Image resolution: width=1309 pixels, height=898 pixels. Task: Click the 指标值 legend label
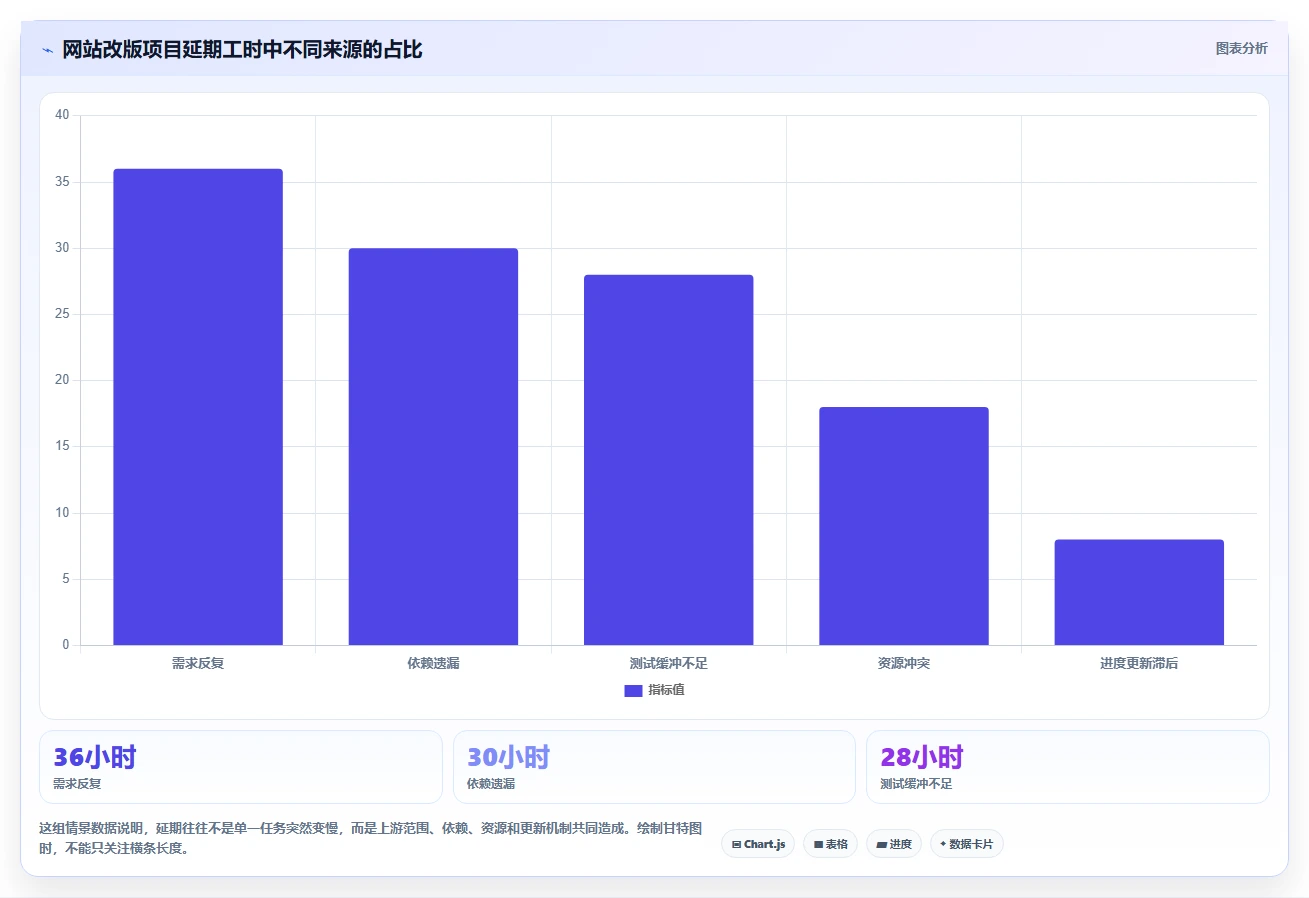click(x=666, y=690)
